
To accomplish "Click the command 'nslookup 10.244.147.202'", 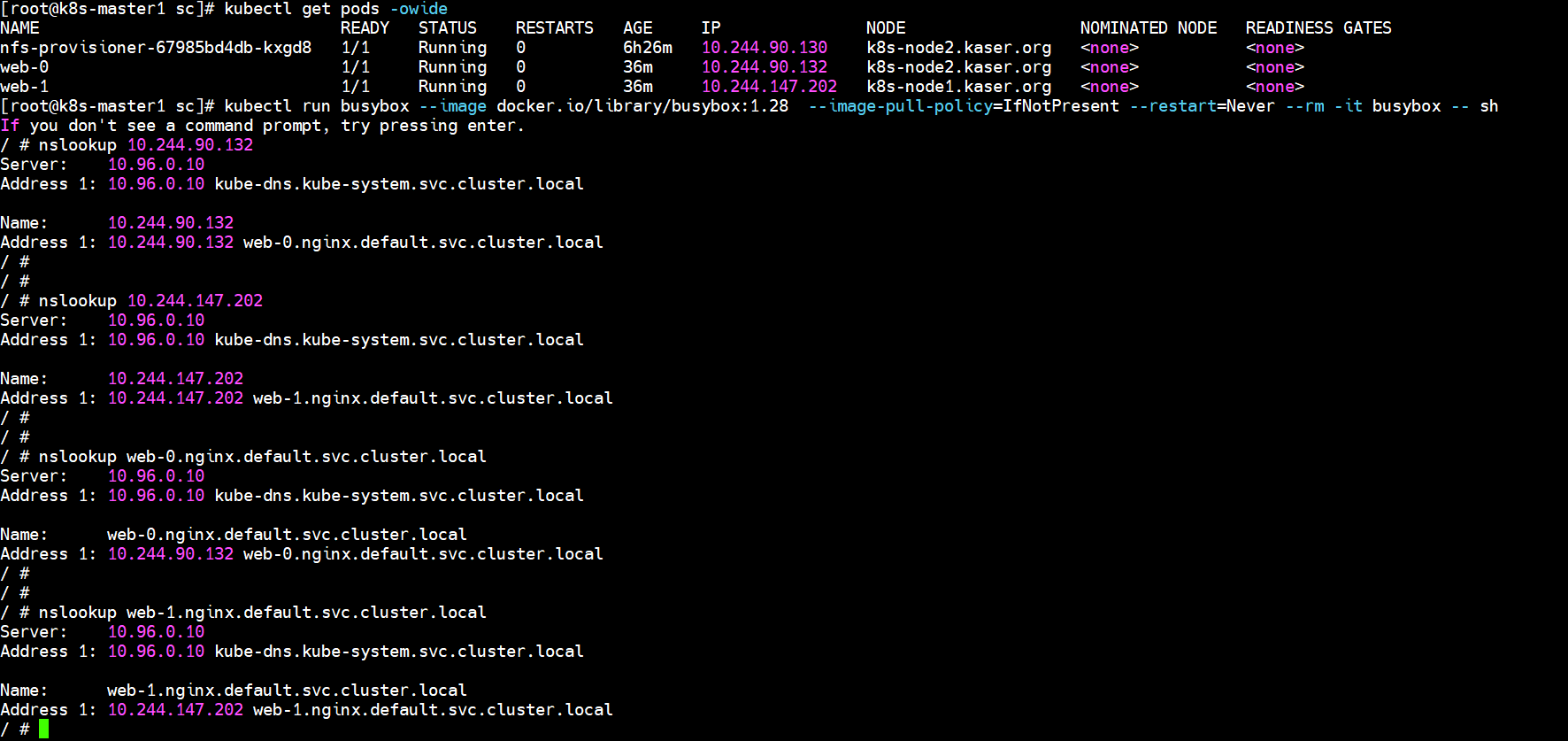I will click(151, 301).
